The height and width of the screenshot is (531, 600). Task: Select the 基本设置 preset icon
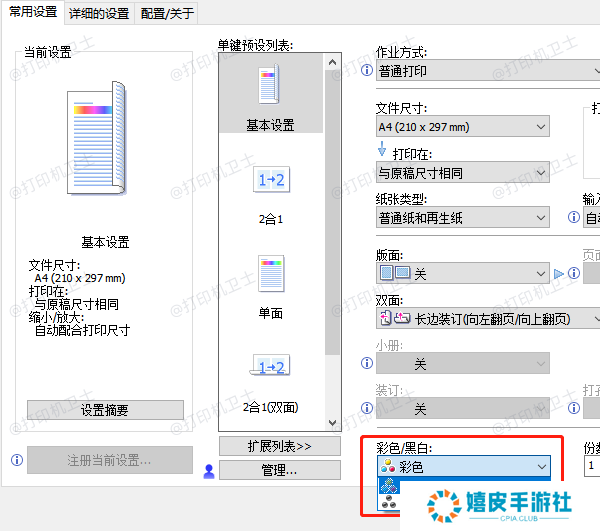(x=269, y=85)
